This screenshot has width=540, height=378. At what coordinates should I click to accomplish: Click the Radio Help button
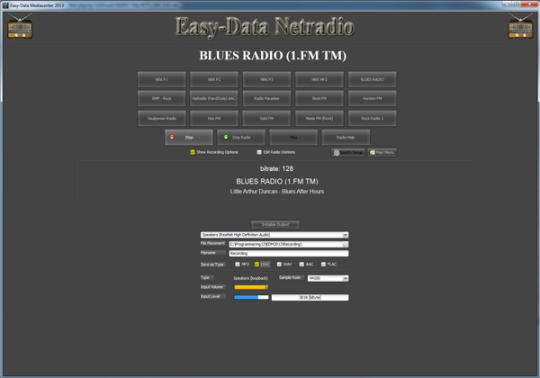(x=346, y=137)
